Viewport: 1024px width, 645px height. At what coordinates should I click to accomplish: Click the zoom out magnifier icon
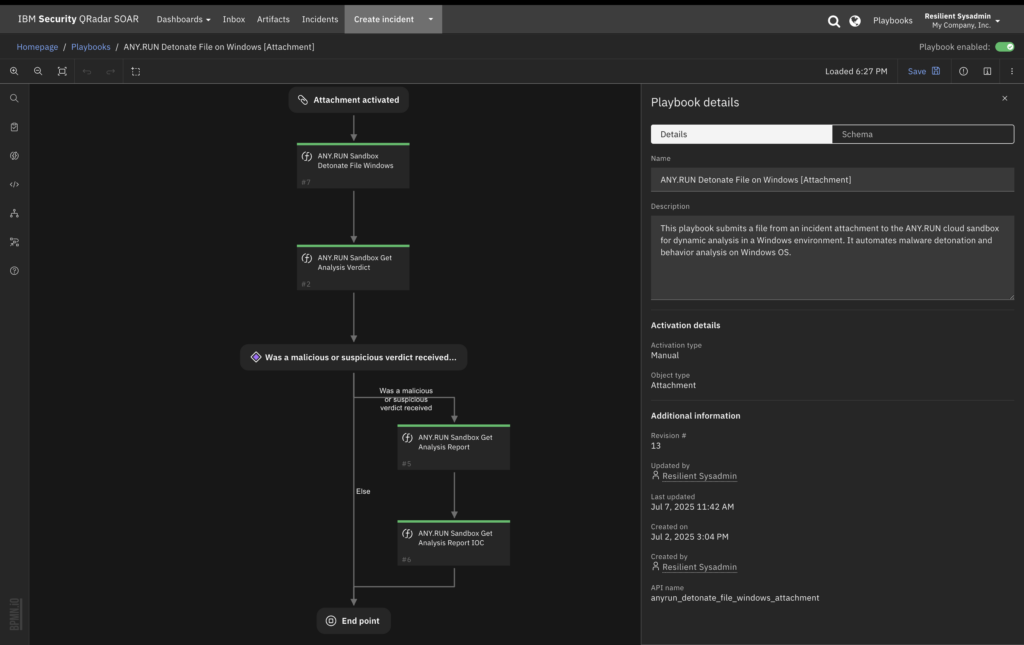38,71
